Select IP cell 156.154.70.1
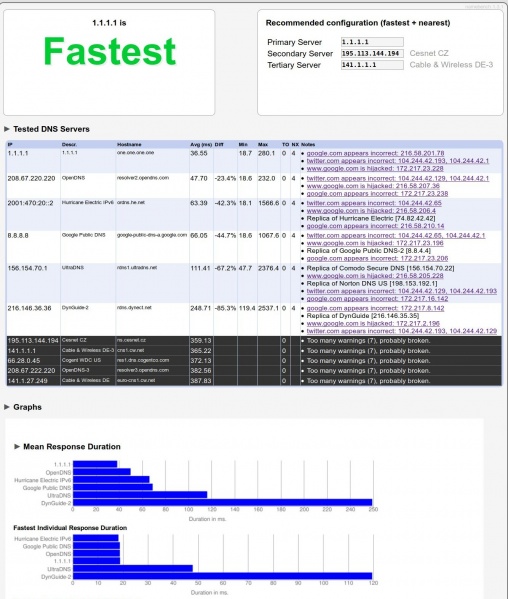The image size is (508, 599). (28, 268)
